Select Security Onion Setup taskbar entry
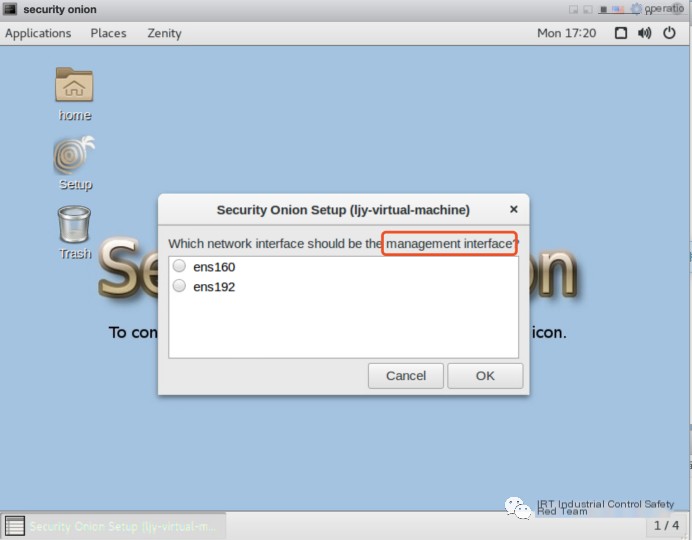Screen dimensions: 692x540 pyautogui.click(x=113, y=526)
